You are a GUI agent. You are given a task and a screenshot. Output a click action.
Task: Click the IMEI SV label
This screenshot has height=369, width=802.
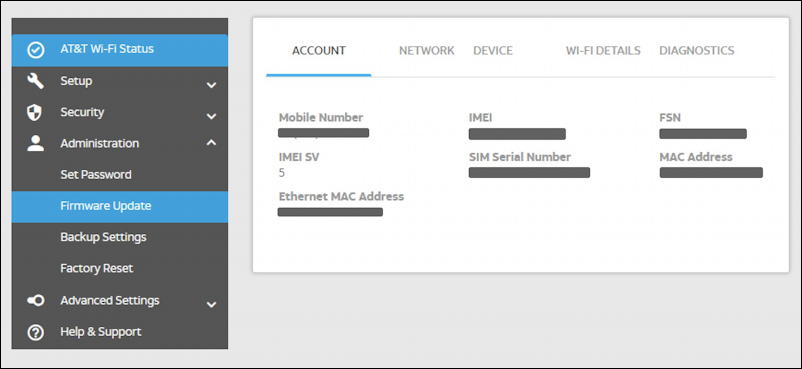pos(299,157)
